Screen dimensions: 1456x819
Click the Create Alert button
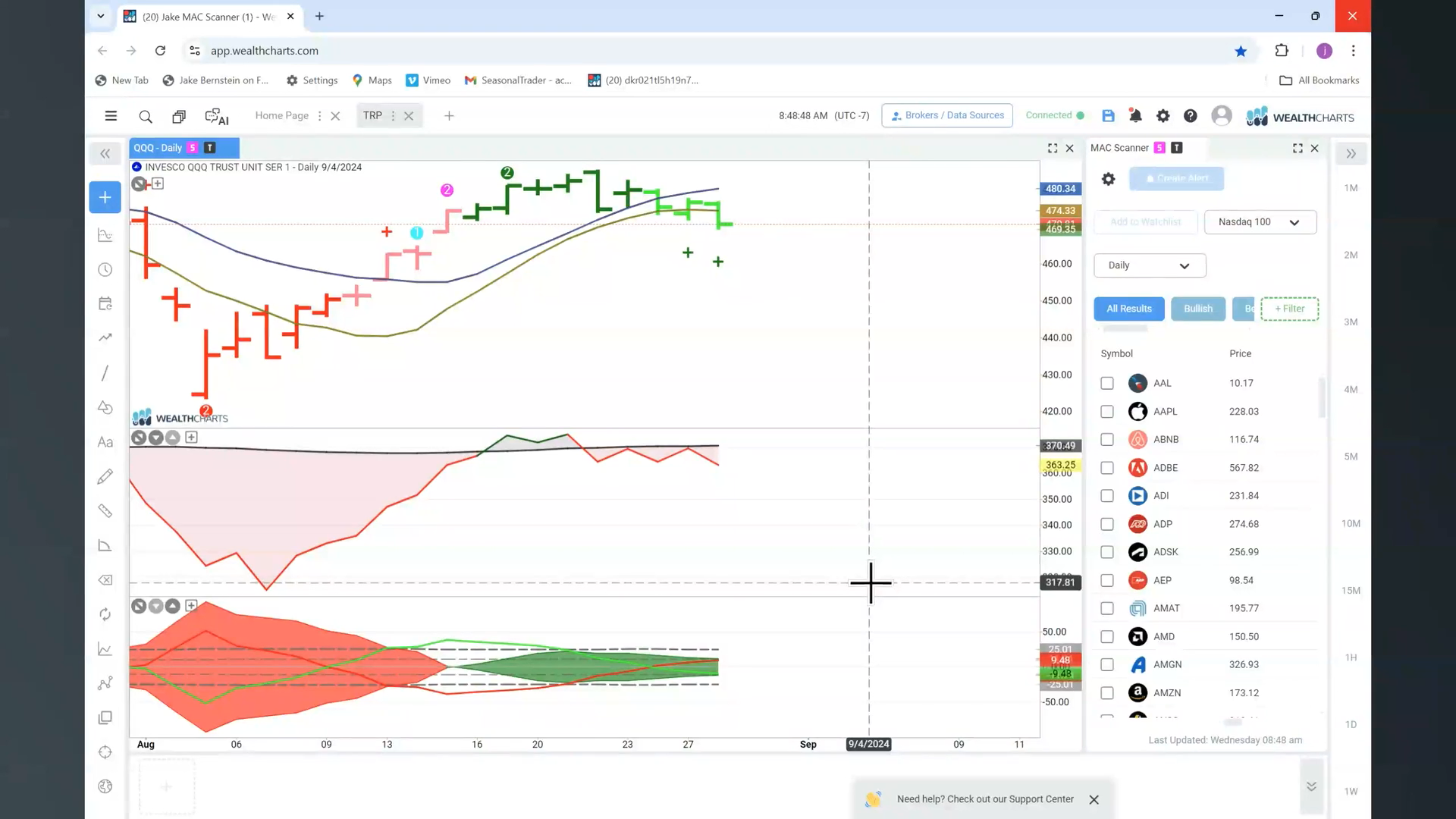1176,179
